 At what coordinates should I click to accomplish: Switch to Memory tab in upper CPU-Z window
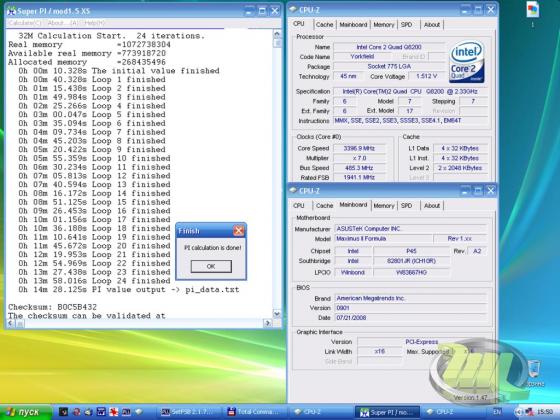[x=384, y=25]
